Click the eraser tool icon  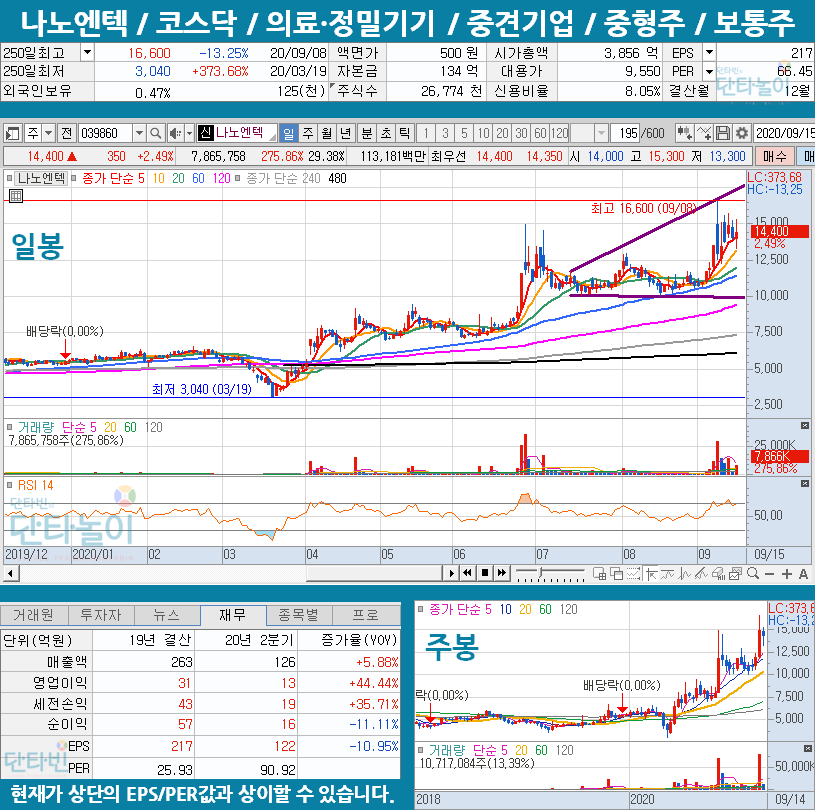(718, 573)
